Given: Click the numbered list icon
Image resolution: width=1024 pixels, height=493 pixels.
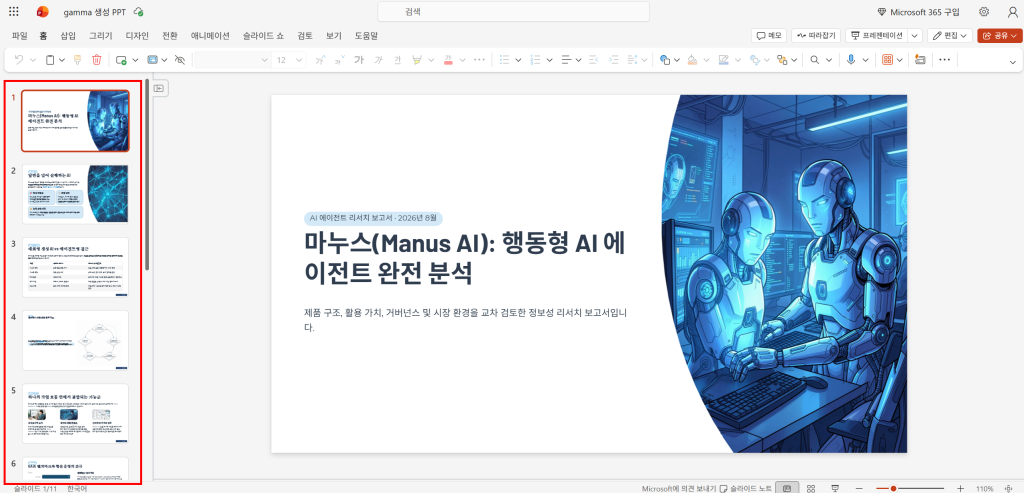Looking at the screenshot, I should [536, 59].
